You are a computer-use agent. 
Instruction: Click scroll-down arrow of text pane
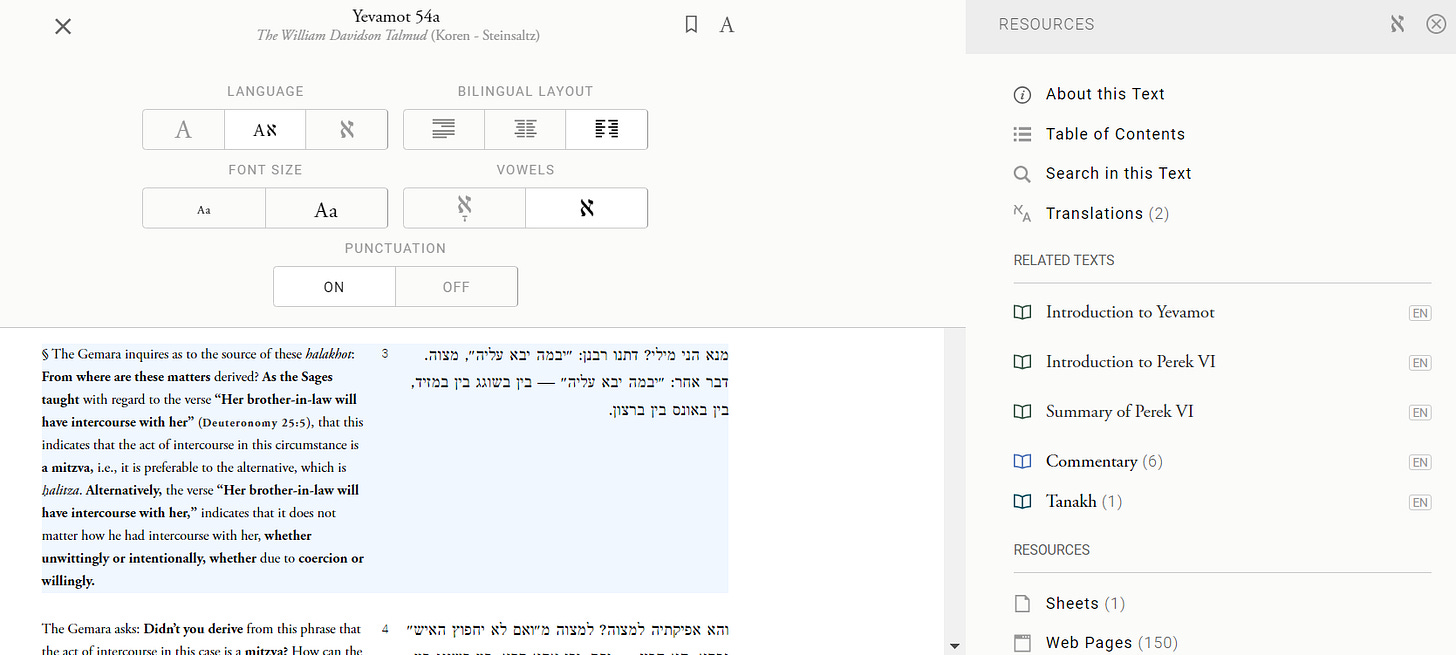click(x=955, y=646)
